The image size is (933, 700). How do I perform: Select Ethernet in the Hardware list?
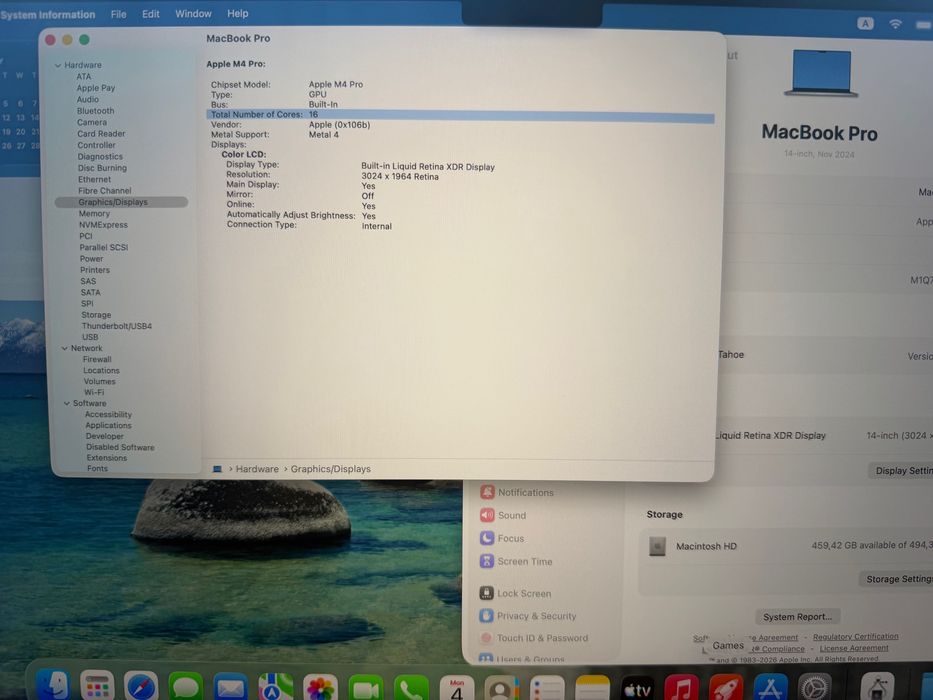tap(94, 179)
